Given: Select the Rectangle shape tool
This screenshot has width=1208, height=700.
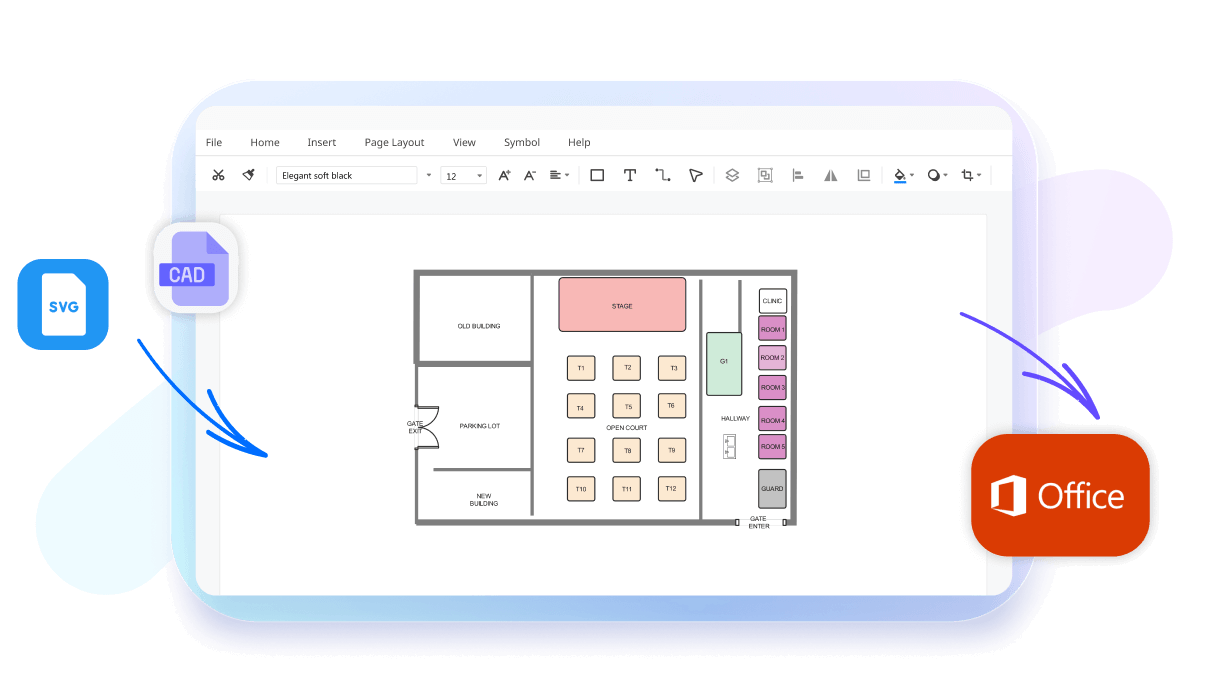Looking at the screenshot, I should point(597,175).
